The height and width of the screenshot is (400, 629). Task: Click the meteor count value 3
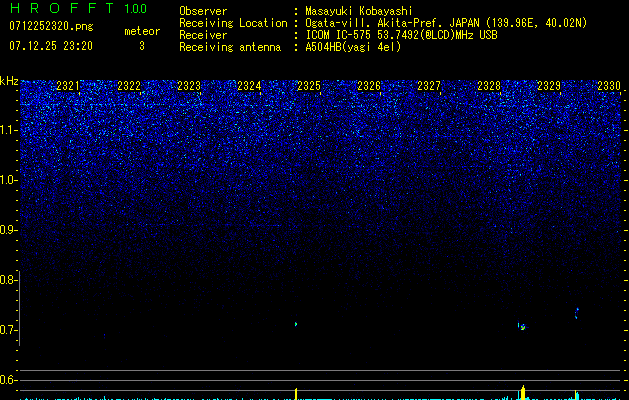[x=142, y=46]
